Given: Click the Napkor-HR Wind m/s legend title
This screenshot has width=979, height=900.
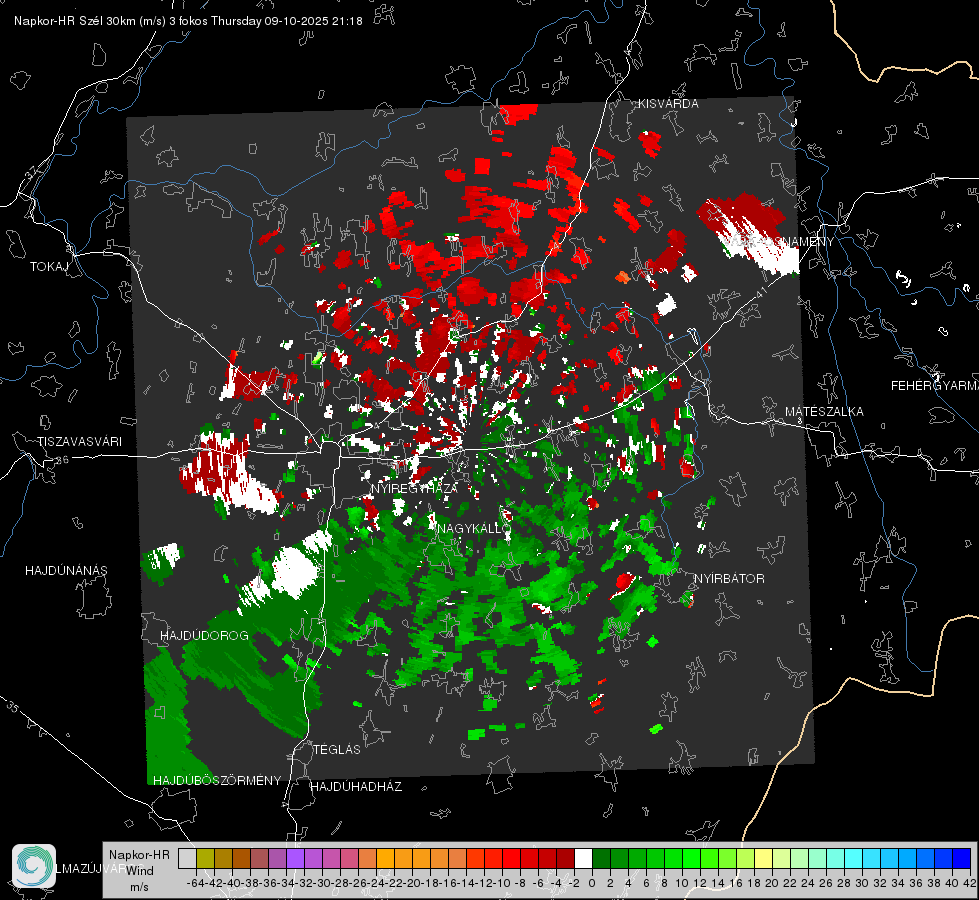Looking at the screenshot, I should pos(139,871).
